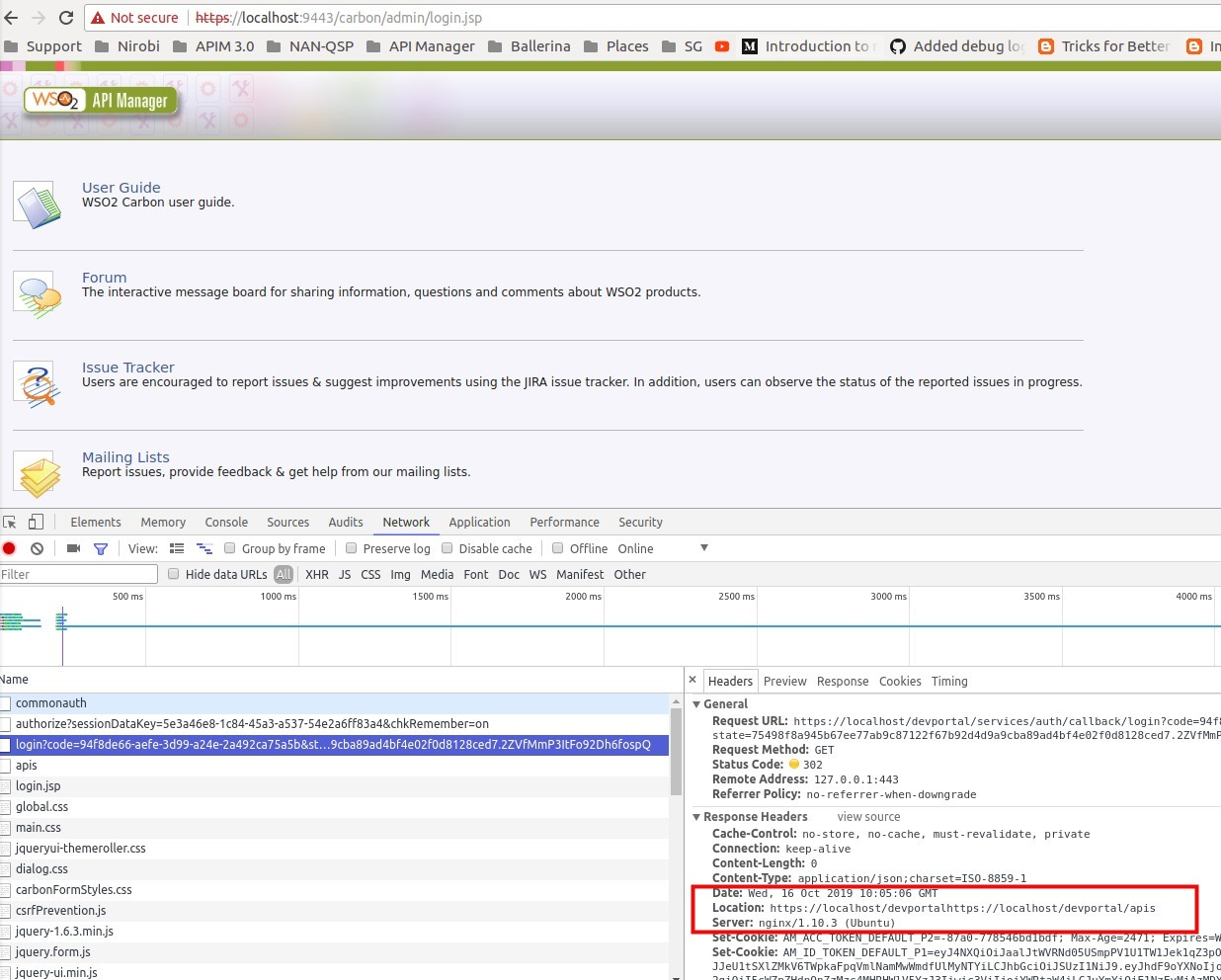The height and width of the screenshot is (980, 1221).
Task: Open the Support bookmark folder
Action: pyautogui.click(x=42, y=46)
